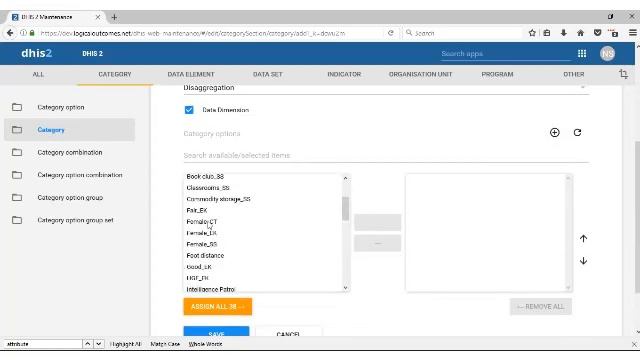640x360 pixels.
Task: Toggle Highlight All in the find bar
Action: (125, 344)
